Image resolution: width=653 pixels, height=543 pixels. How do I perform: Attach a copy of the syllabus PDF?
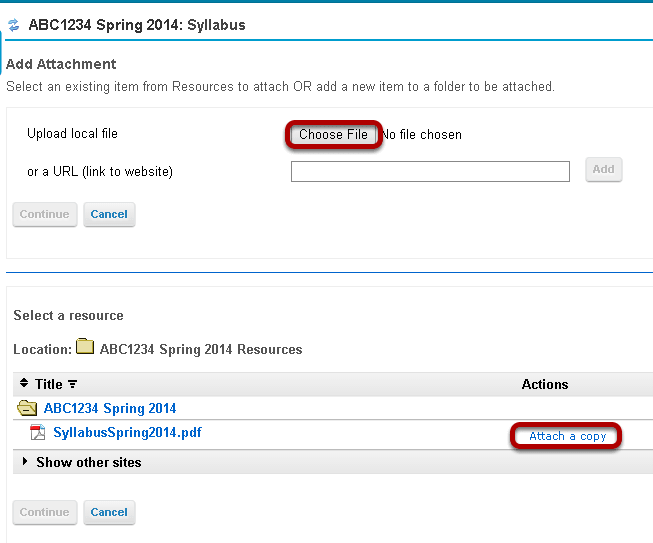point(567,436)
